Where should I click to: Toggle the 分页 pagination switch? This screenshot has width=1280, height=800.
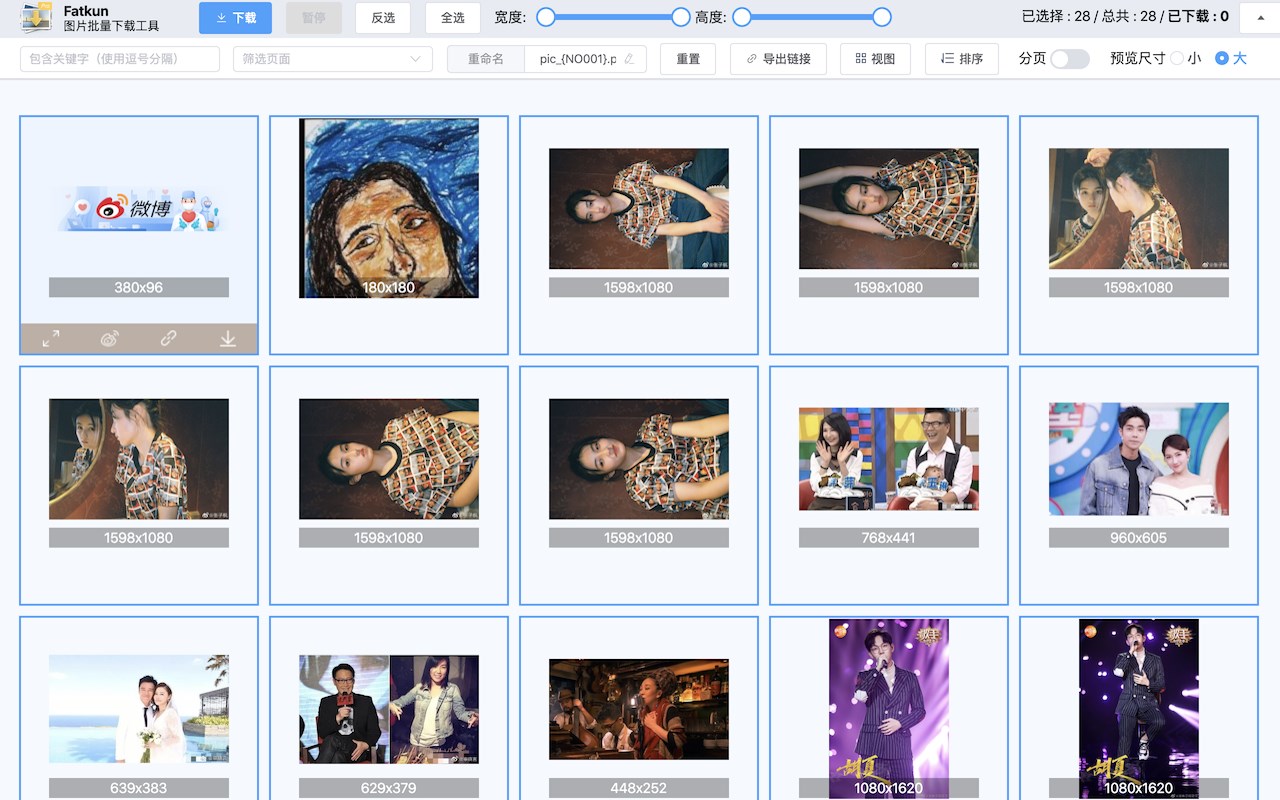(x=1070, y=59)
